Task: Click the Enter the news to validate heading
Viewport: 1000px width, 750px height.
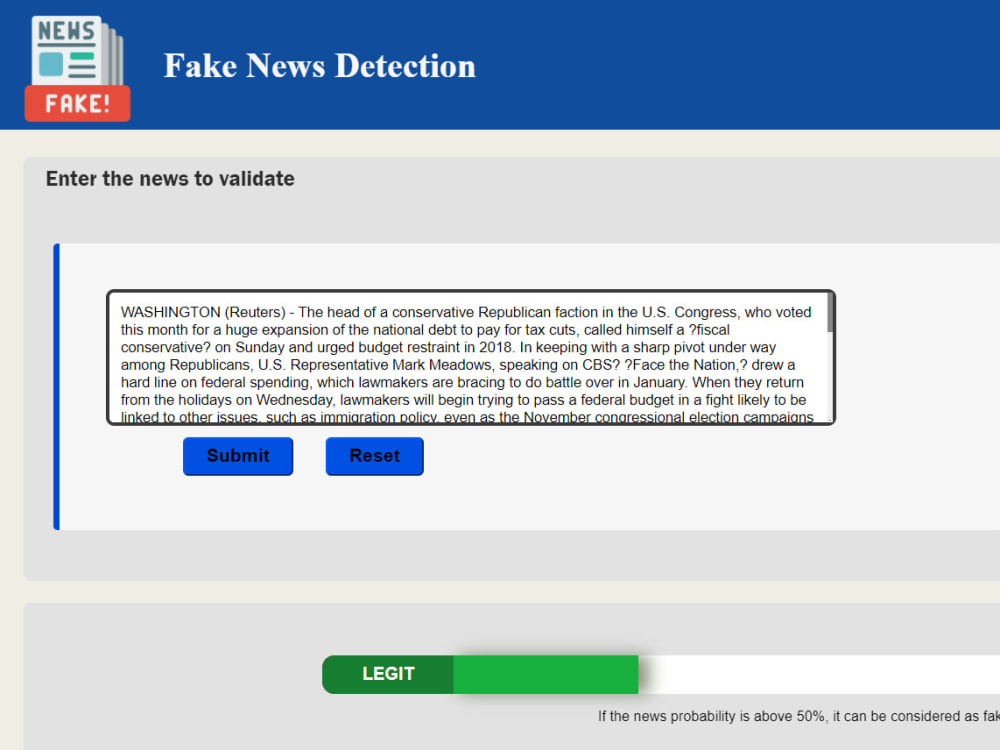Action: click(x=169, y=178)
